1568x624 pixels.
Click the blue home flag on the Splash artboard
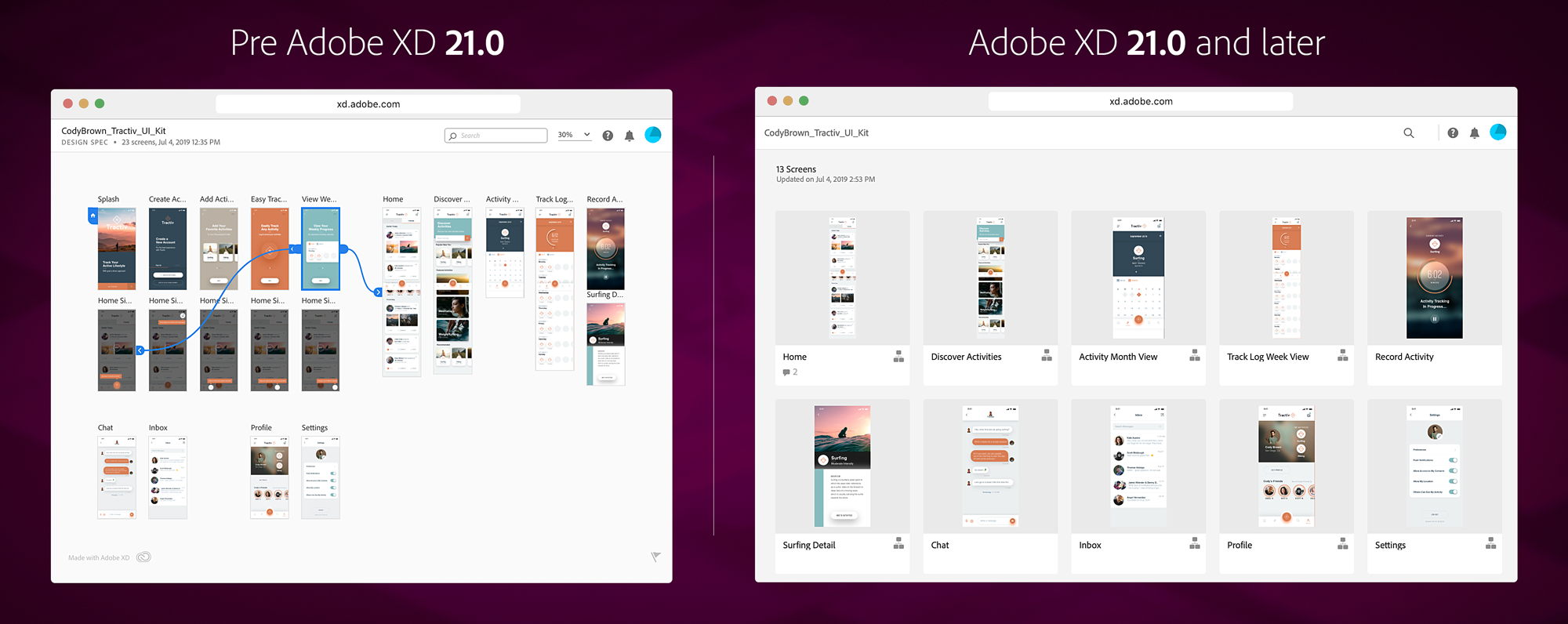[x=93, y=216]
